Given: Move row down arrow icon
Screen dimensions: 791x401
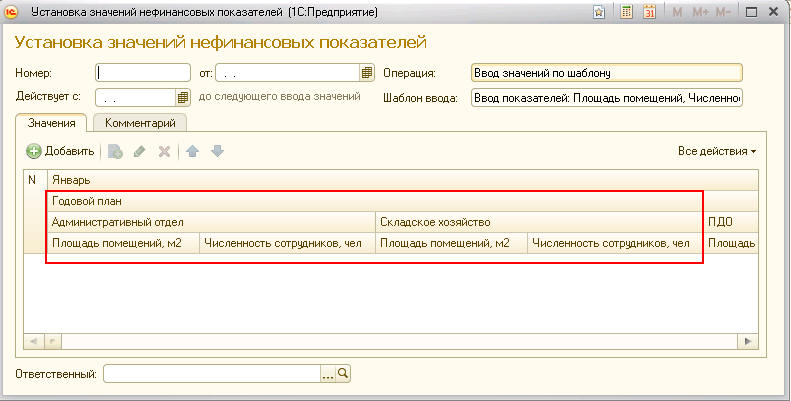Looking at the screenshot, I should click(217, 151).
